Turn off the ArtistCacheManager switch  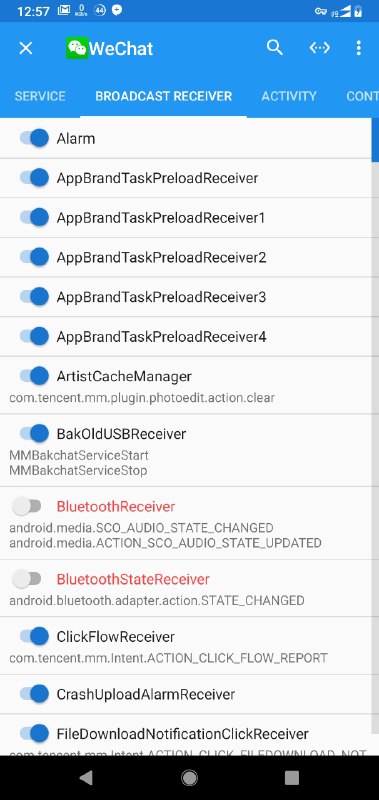pyautogui.click(x=34, y=376)
